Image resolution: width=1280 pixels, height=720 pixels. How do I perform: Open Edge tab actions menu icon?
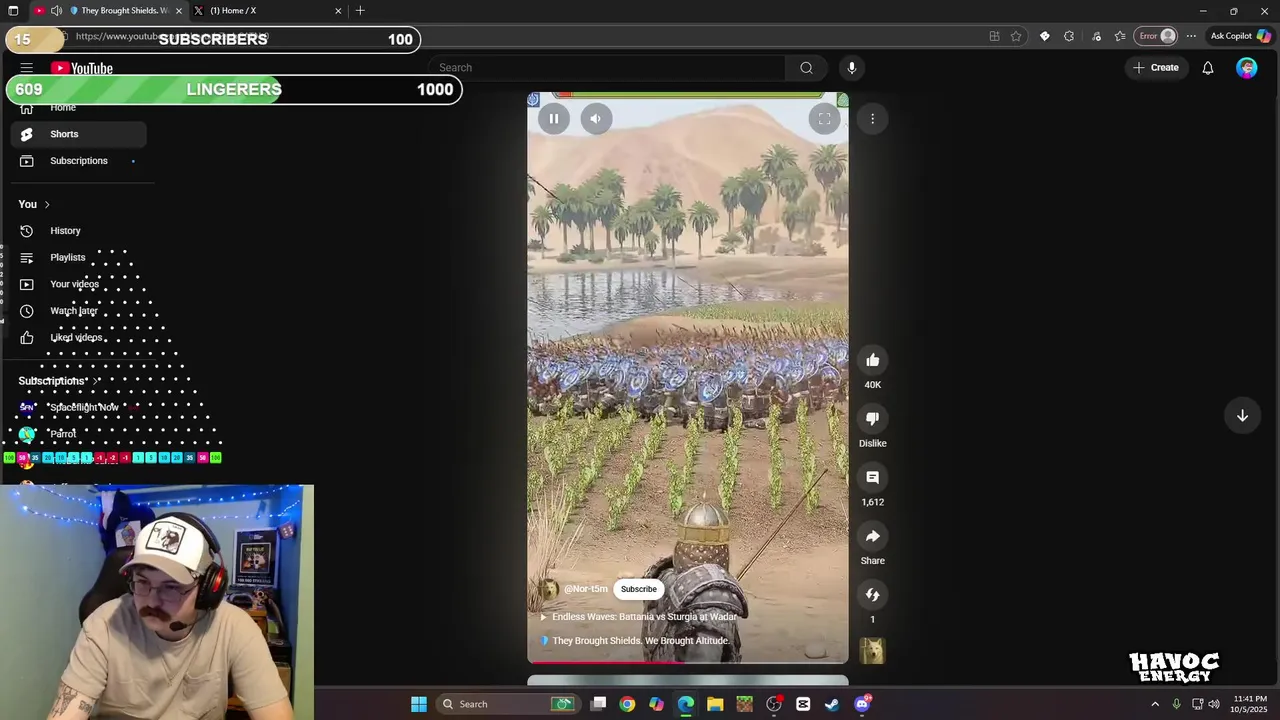tap(13, 11)
